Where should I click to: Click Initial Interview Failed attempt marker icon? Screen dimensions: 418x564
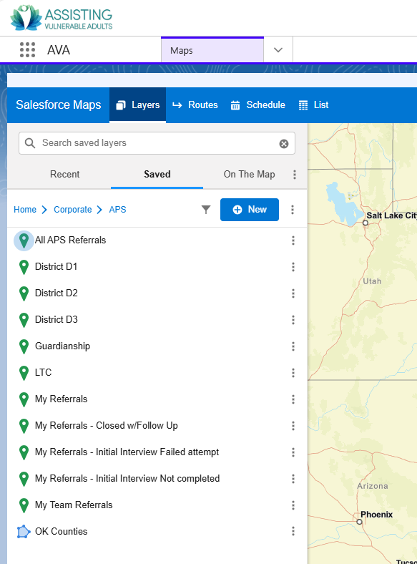click(x=24, y=452)
